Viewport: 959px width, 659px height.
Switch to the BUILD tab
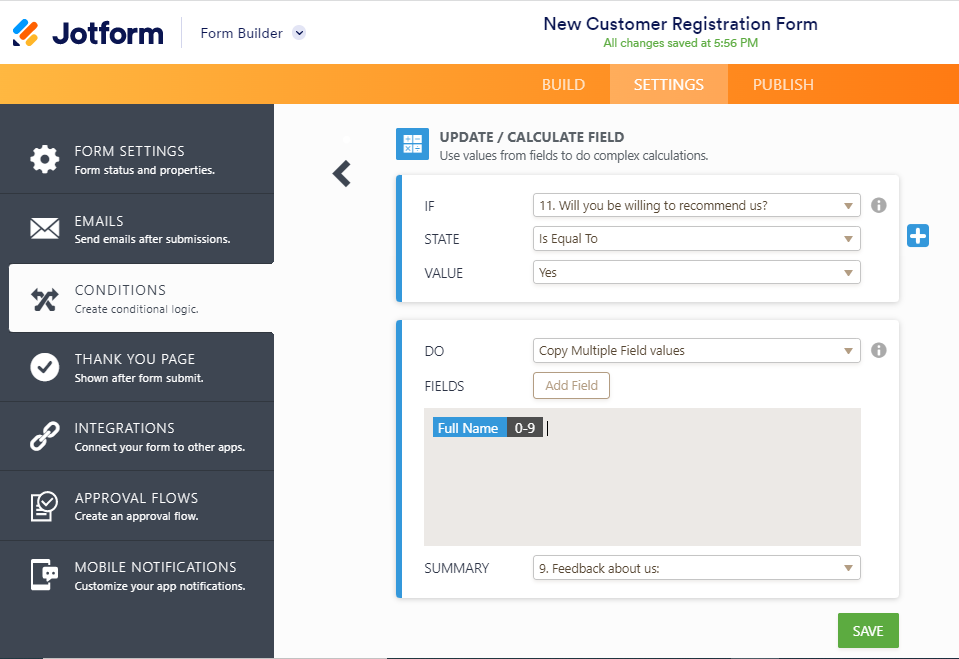coord(563,84)
